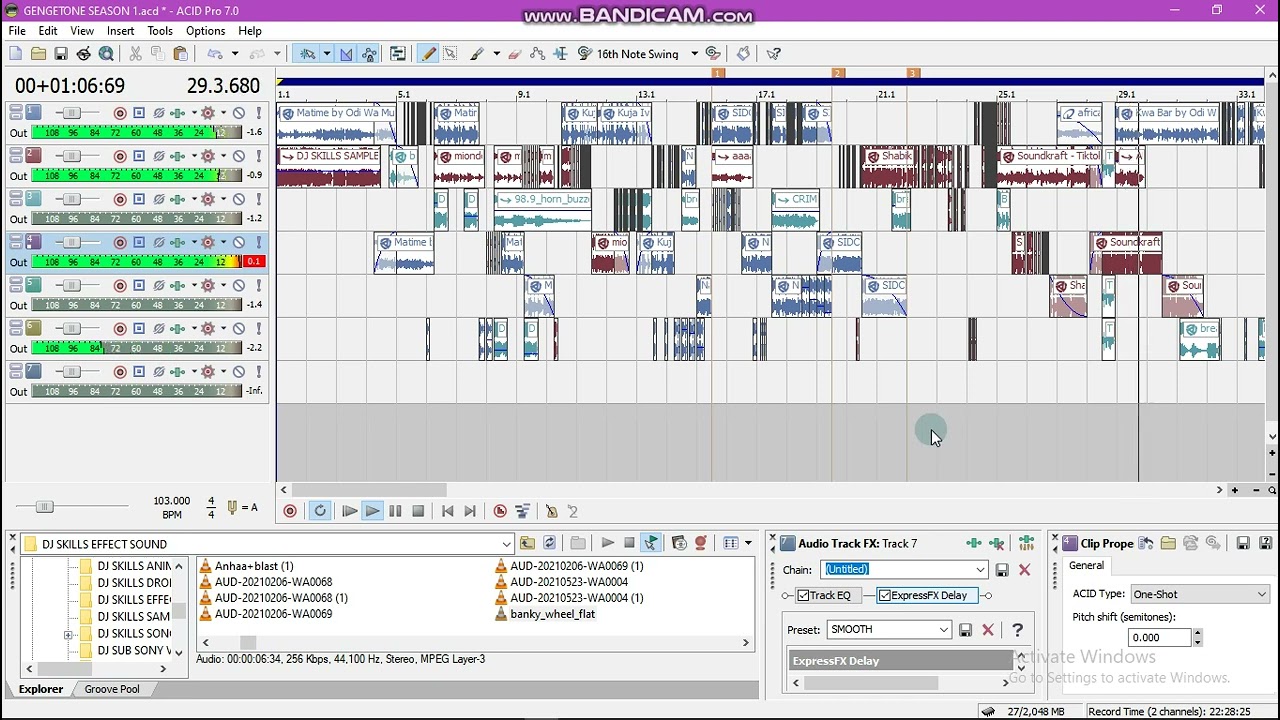This screenshot has width=1280, height=720.
Task: Click the Open project folder icon
Action: tap(38, 54)
